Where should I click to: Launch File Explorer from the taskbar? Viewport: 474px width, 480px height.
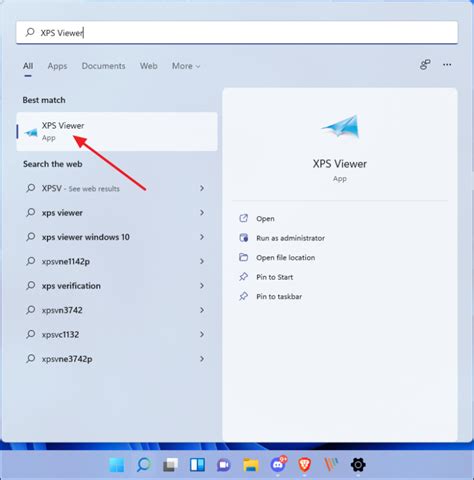point(251,464)
